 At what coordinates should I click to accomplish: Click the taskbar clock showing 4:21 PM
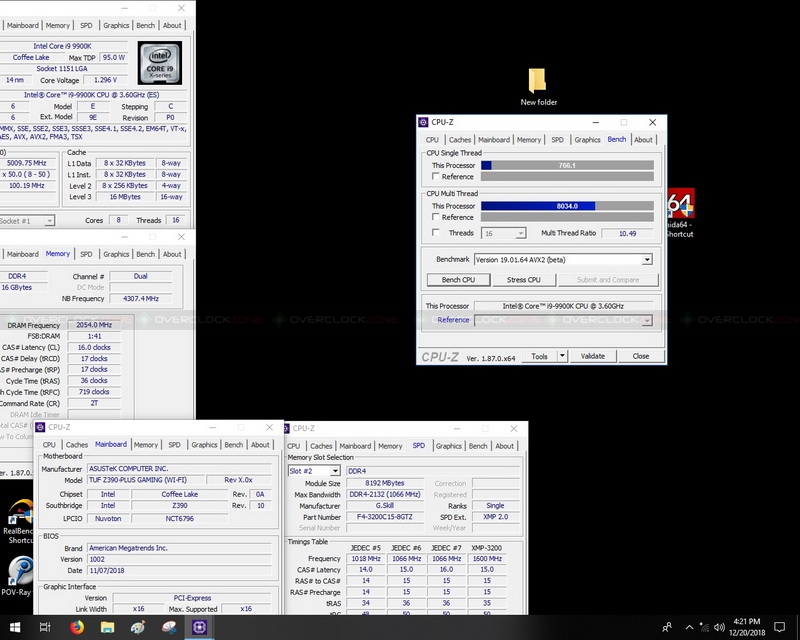pos(747,627)
